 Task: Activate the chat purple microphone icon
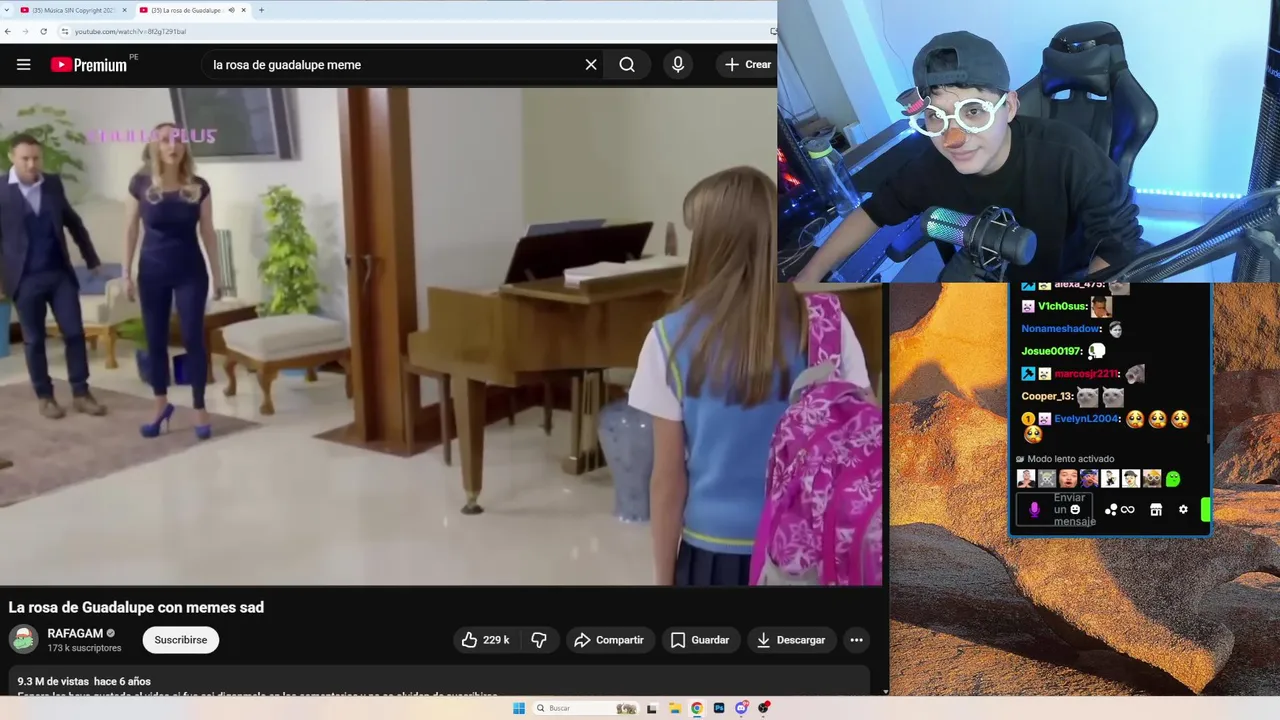[x=1034, y=510]
